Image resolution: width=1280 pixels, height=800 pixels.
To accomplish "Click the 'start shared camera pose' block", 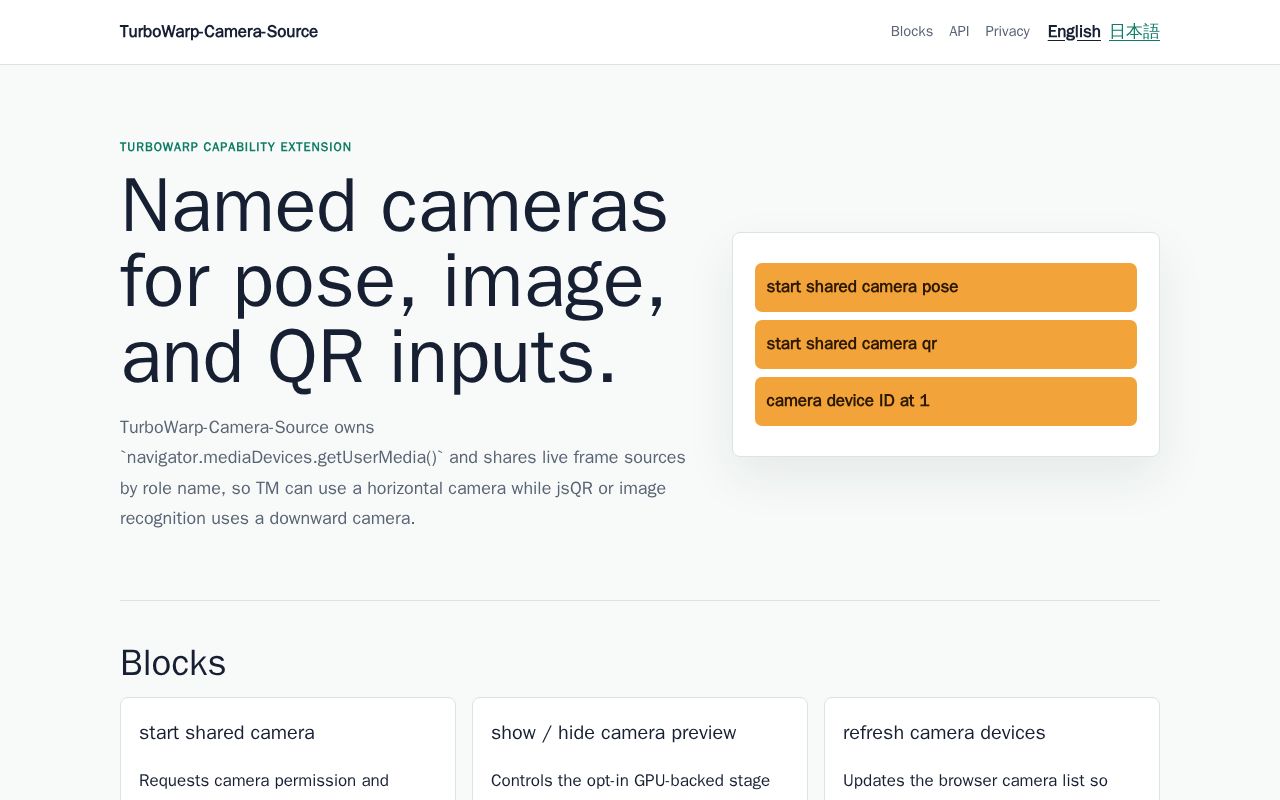I will 946,287.
